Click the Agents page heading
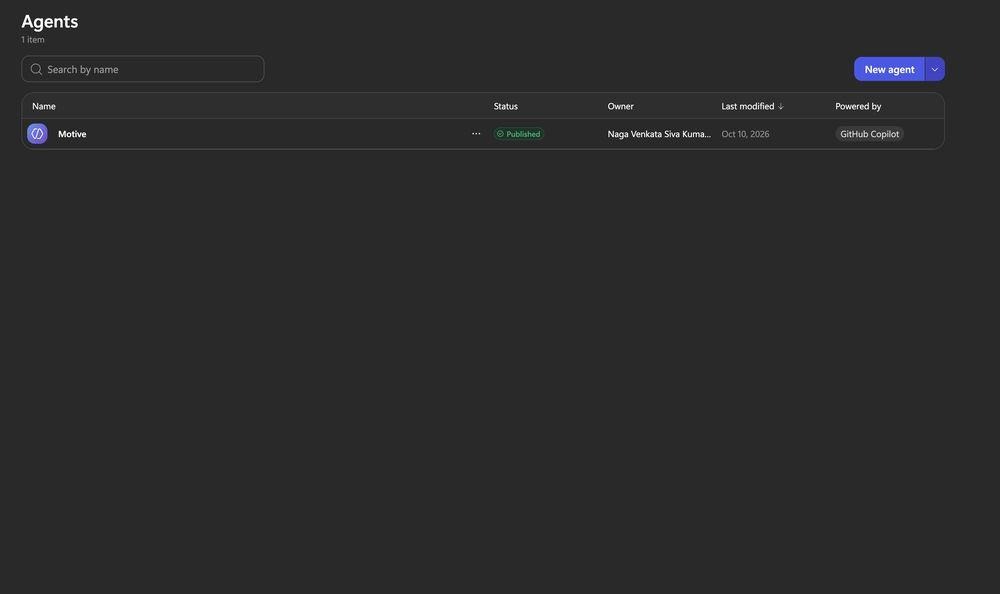1000x594 pixels. tap(50, 21)
